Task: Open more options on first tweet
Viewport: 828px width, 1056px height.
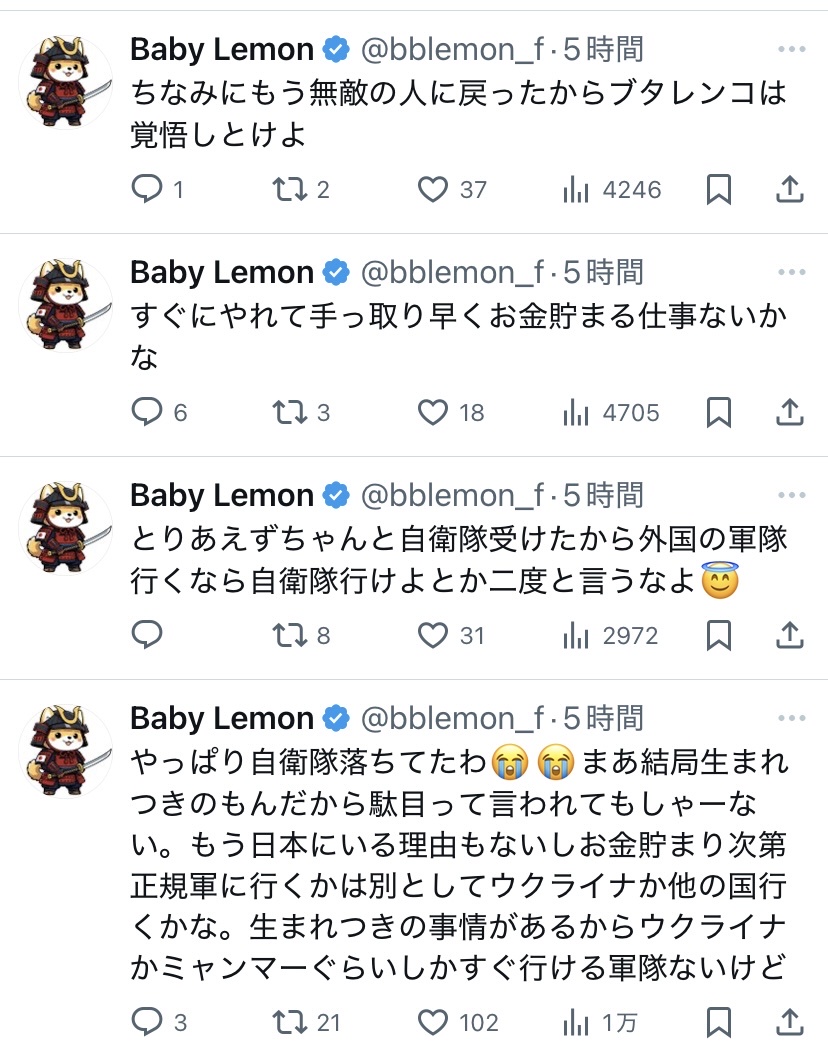Action: (791, 49)
